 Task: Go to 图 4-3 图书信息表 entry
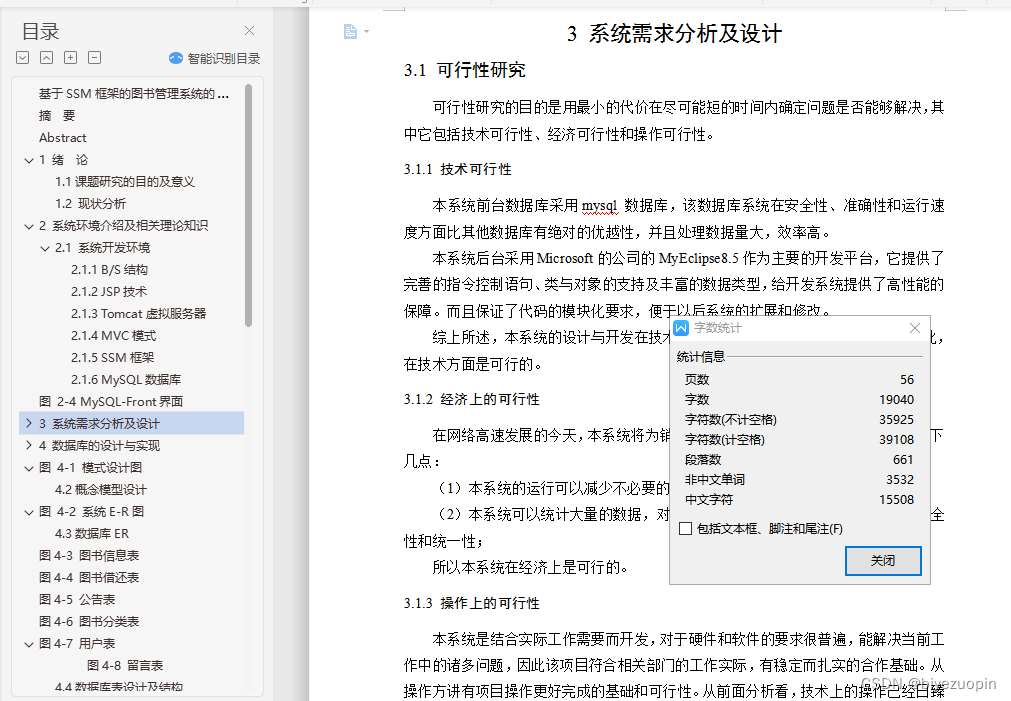click(89, 555)
